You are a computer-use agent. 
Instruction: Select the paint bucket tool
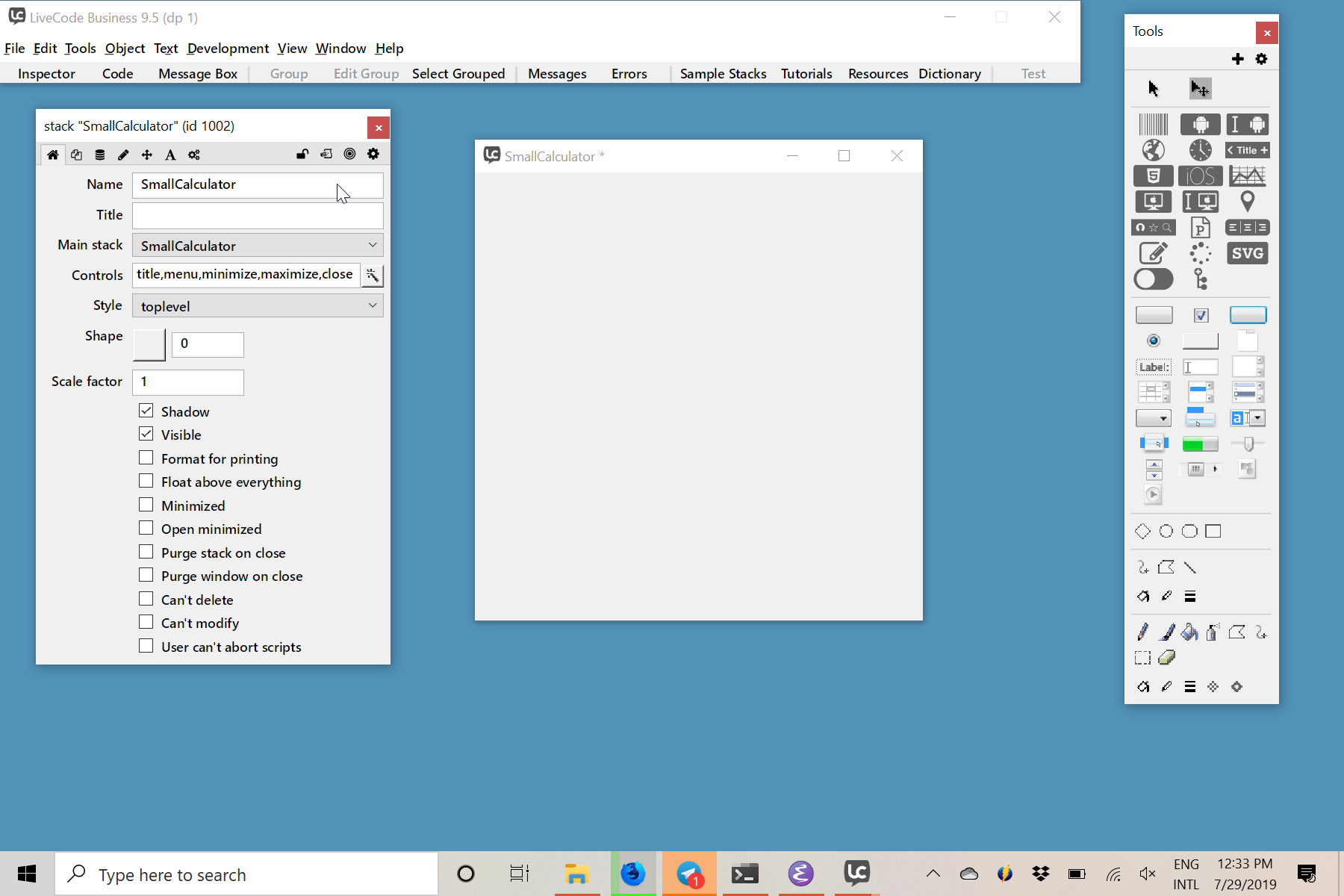coord(1189,633)
